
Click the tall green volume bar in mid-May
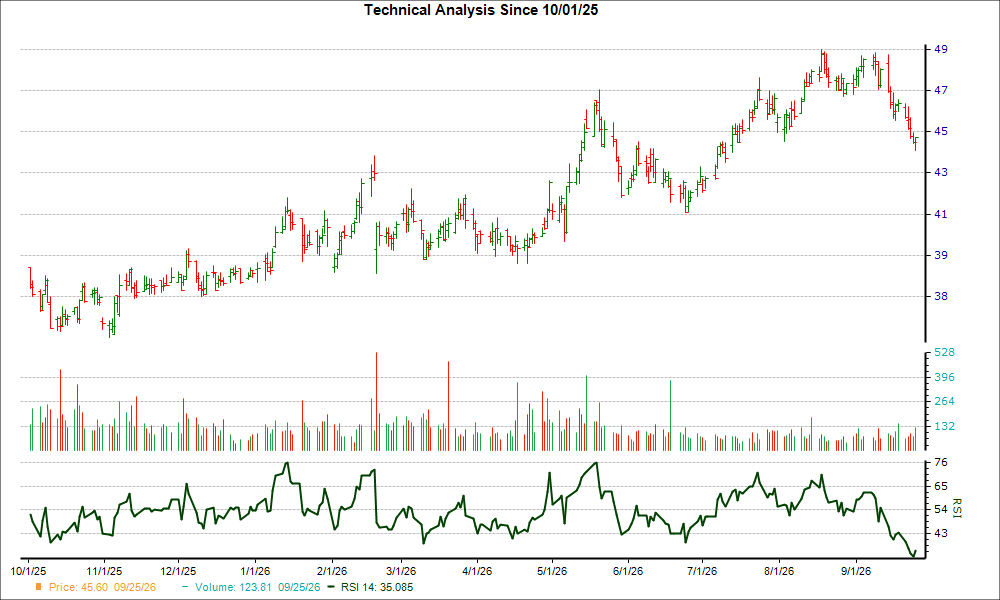tap(586, 413)
